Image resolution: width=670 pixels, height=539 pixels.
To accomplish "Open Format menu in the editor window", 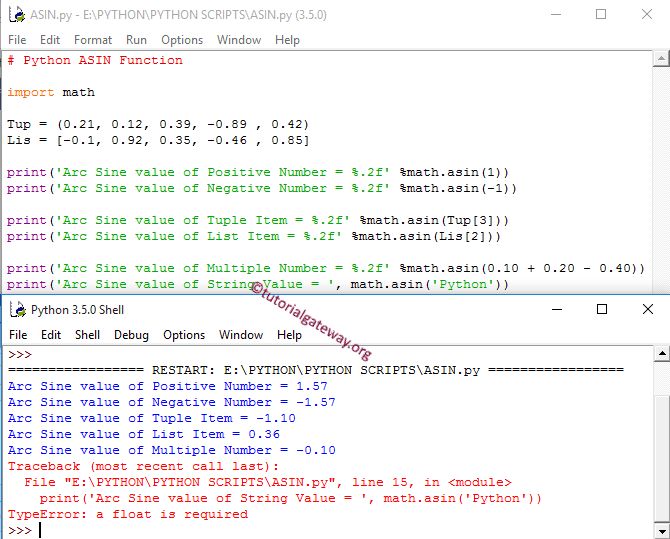I will tap(93, 40).
